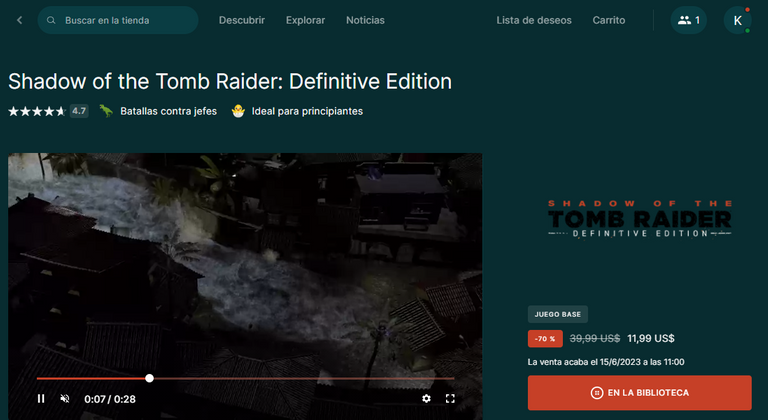Focus the 'Buscar en la tienda' search field
768x420 pixels.
click(118, 20)
